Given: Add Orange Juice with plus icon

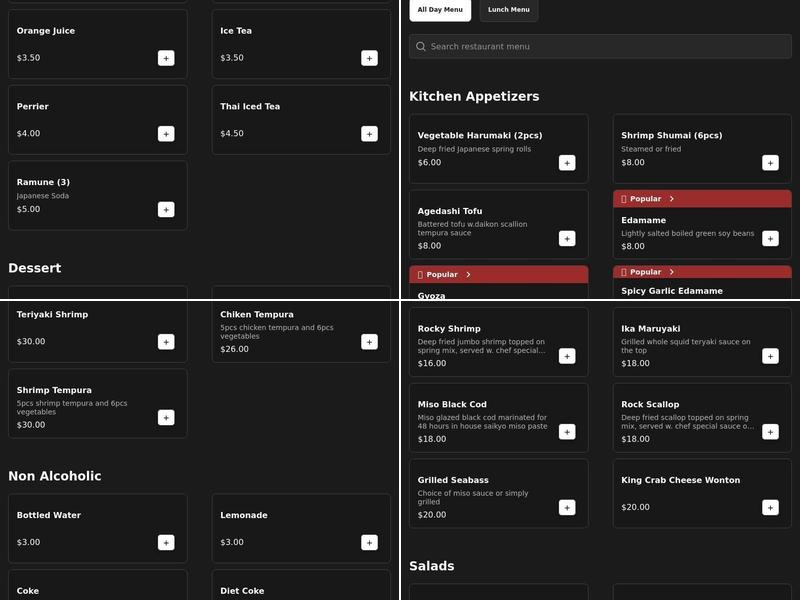Looking at the screenshot, I should click(166, 58).
